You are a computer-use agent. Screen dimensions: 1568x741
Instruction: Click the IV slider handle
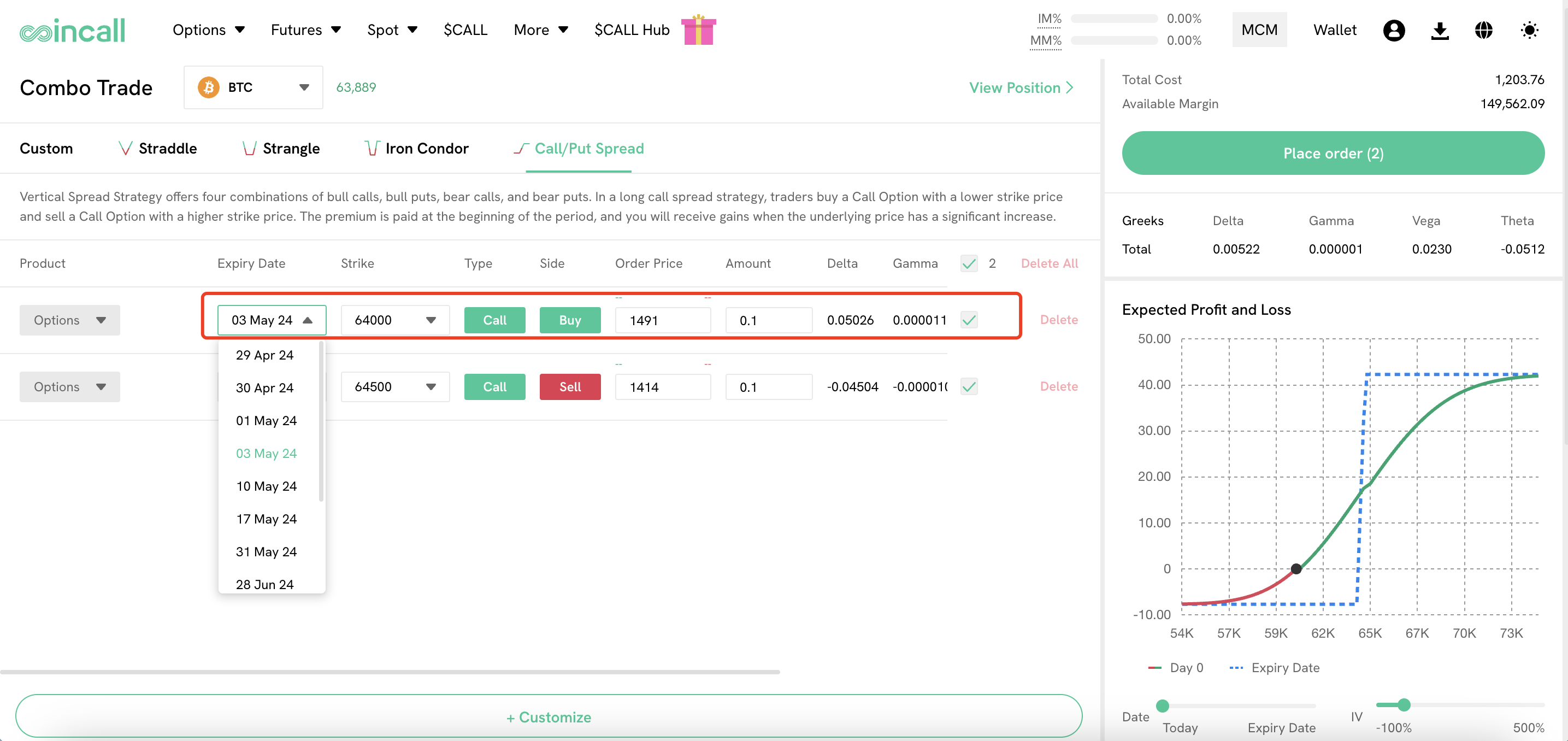click(1404, 705)
